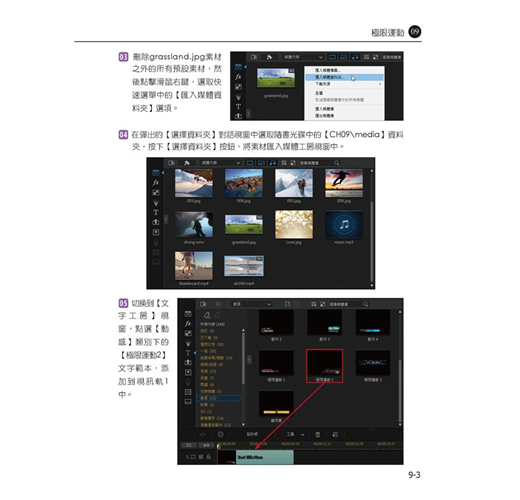Toggle the lock icon on video track 1
520x500 pixels.
click(209, 457)
